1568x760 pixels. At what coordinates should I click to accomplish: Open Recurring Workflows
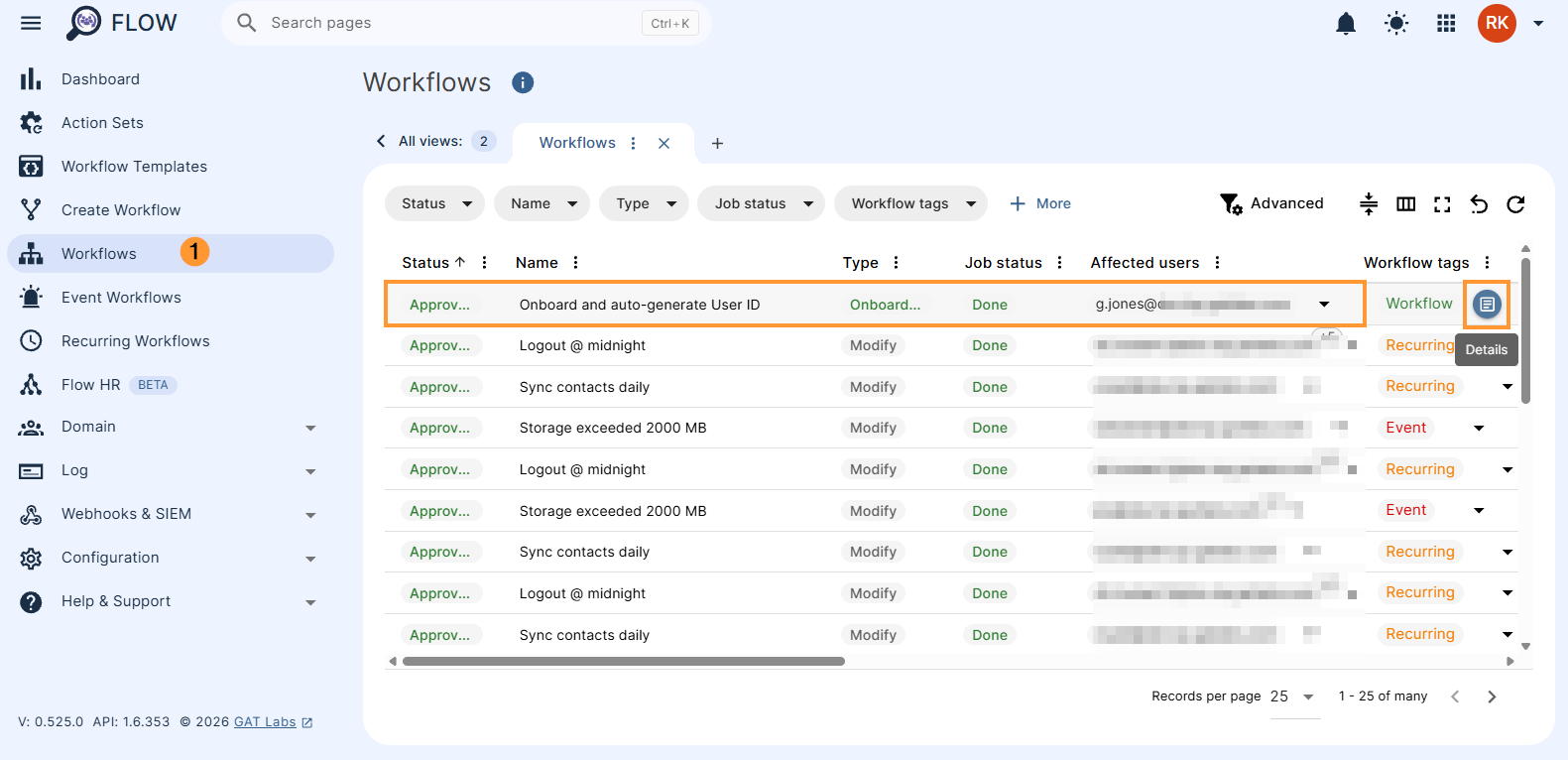(170, 341)
